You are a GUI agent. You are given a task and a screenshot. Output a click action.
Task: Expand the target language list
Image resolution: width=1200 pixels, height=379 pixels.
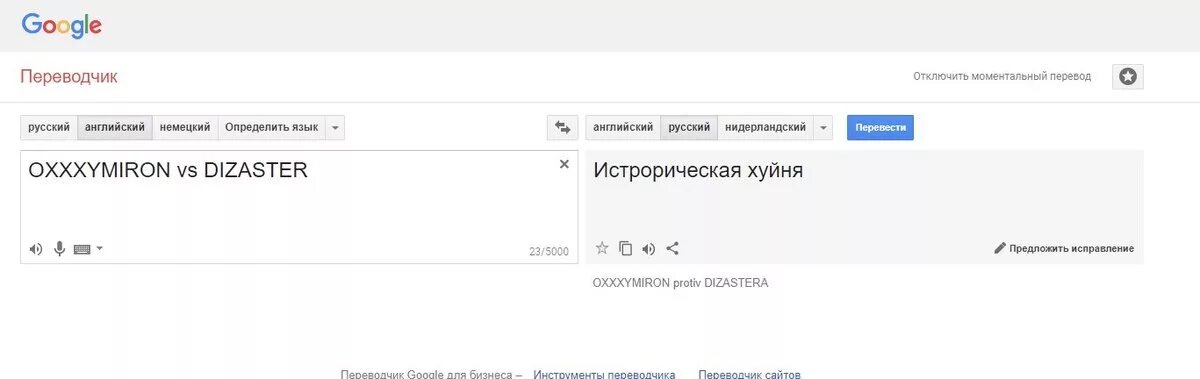pyautogui.click(x=823, y=127)
